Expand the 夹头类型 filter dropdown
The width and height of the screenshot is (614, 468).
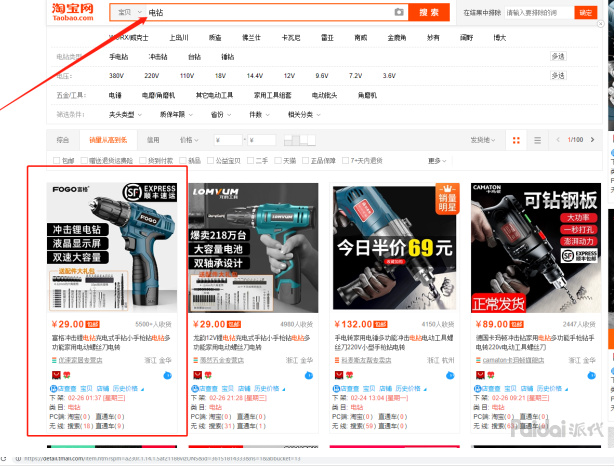tap(125, 115)
